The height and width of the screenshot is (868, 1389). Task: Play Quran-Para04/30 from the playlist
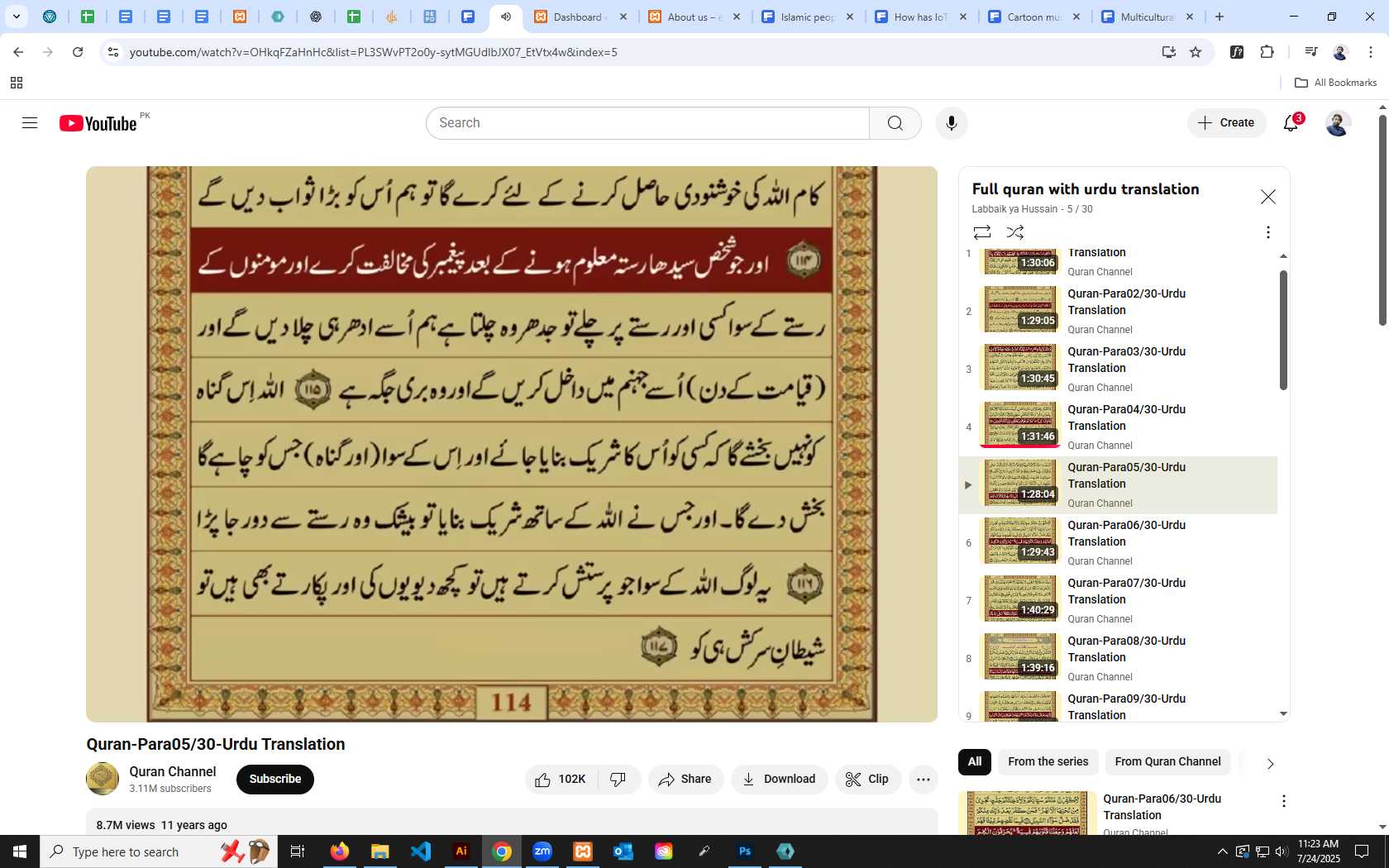pyautogui.click(x=1118, y=427)
